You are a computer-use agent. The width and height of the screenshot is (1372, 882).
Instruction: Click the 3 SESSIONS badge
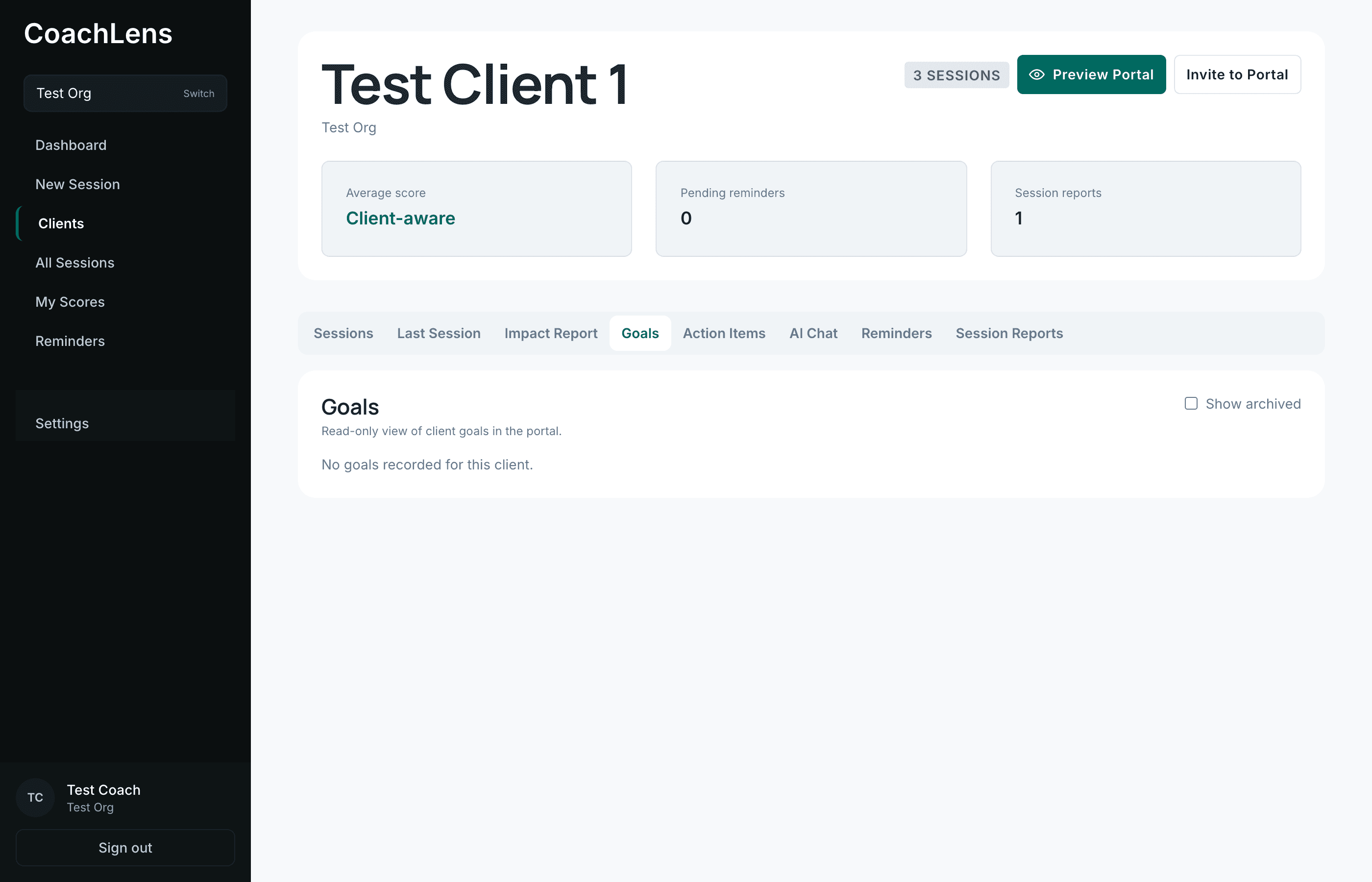956,75
